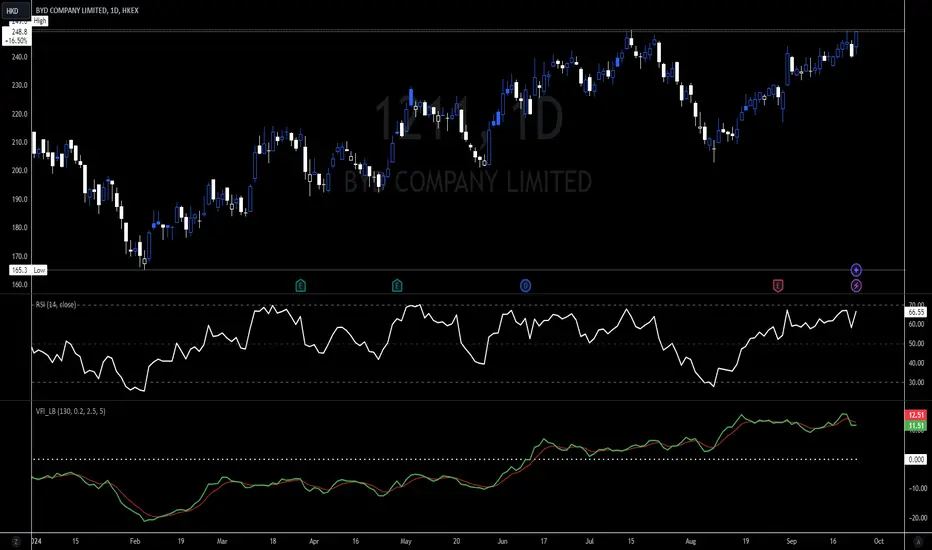The height and width of the screenshot is (550, 932).
Task: Open the HKD currency selector
Action: click(15, 10)
